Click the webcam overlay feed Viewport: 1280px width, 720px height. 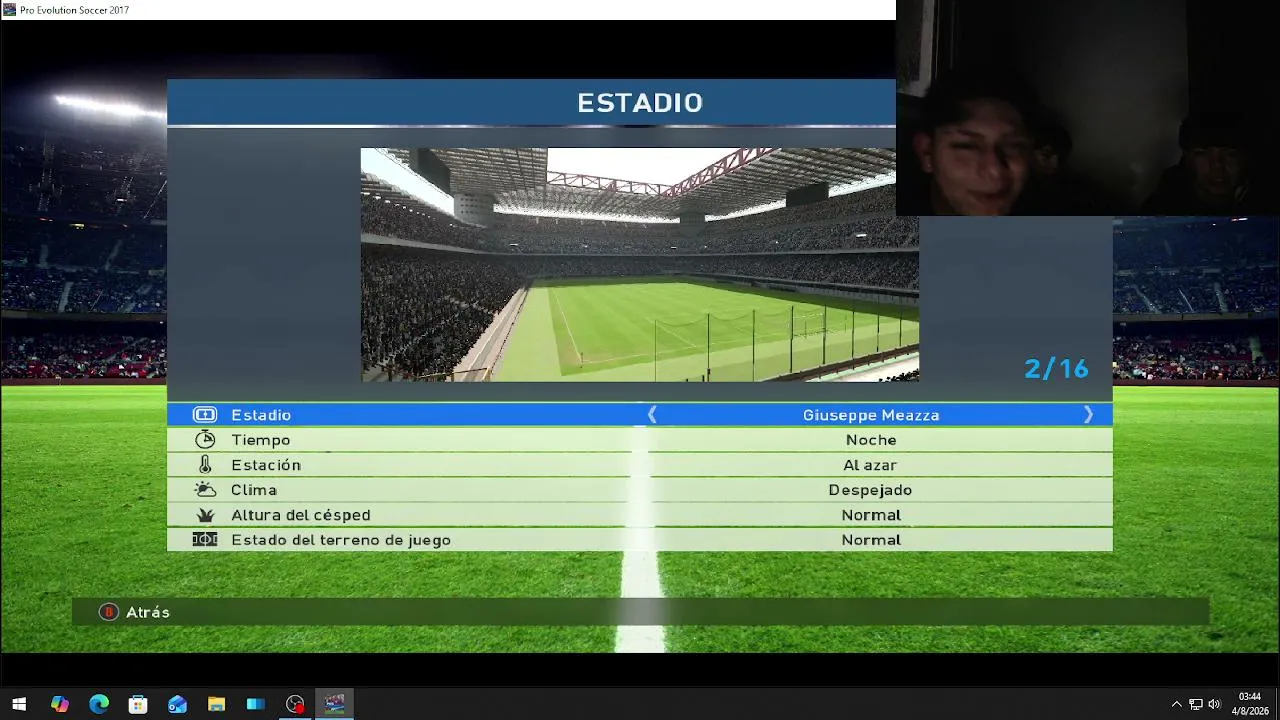pyautogui.click(x=1088, y=108)
